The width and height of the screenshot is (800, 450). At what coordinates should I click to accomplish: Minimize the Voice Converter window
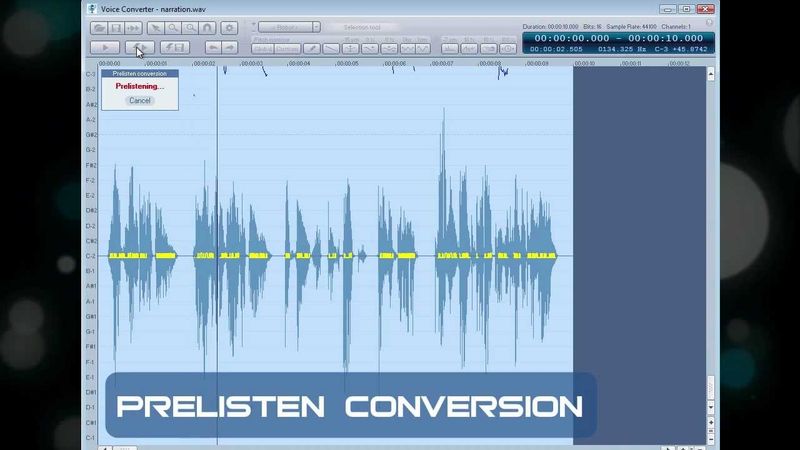coord(667,9)
